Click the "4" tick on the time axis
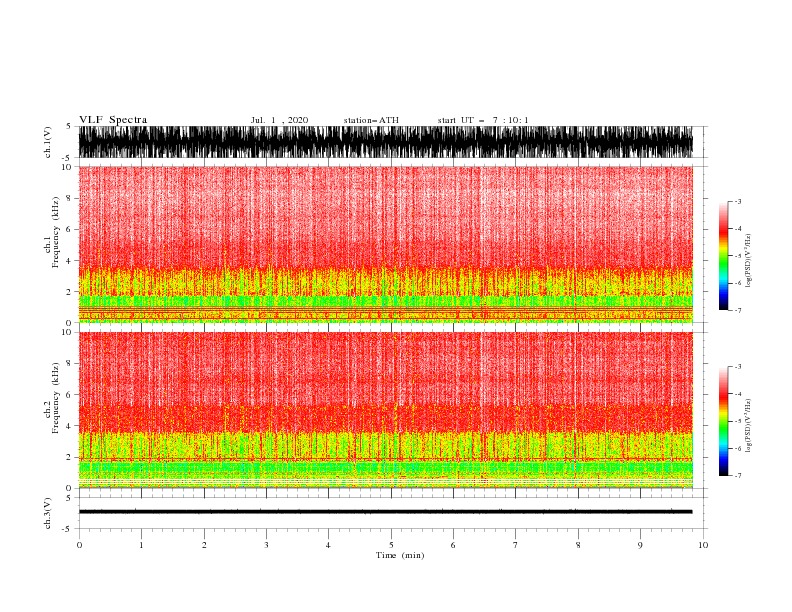792x612 pixels. pos(328,545)
